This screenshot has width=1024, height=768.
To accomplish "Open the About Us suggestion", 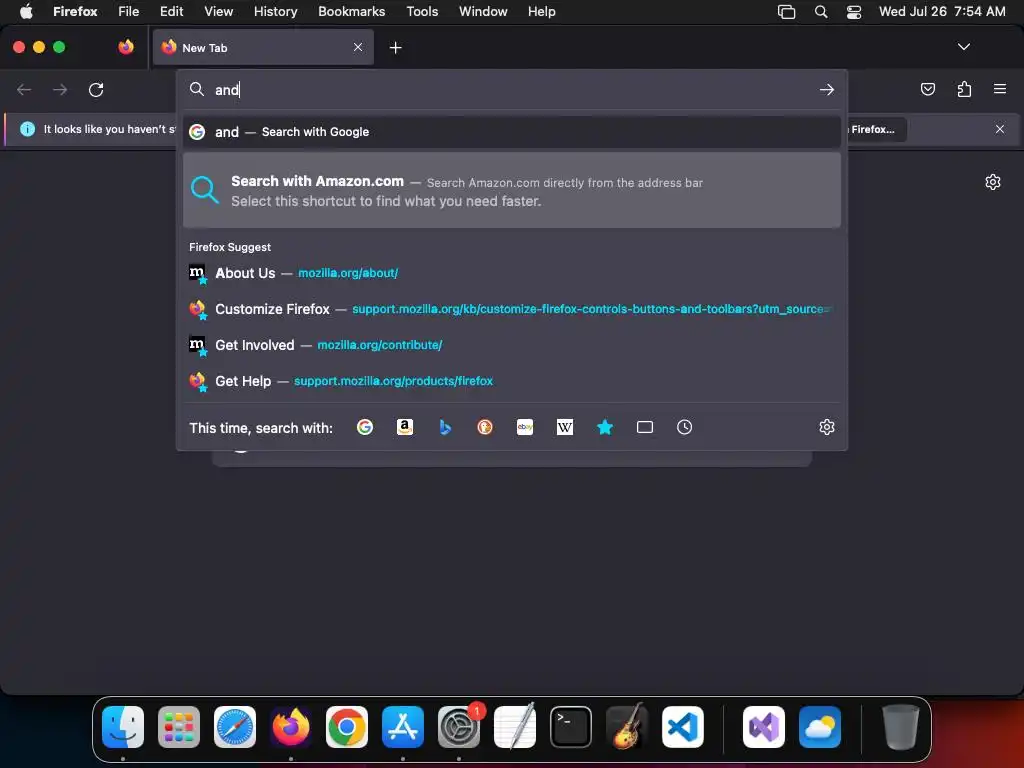I will pyautogui.click(x=512, y=273).
